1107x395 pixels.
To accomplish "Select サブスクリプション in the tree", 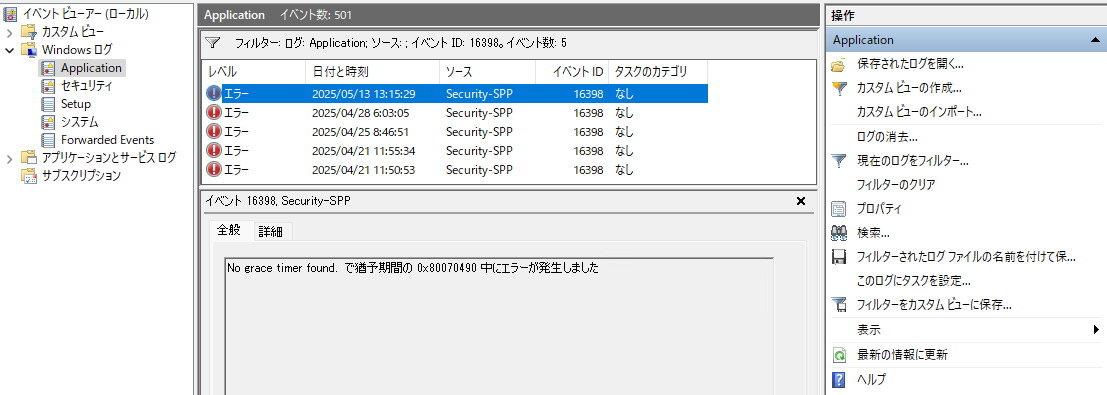I will [x=81, y=176].
